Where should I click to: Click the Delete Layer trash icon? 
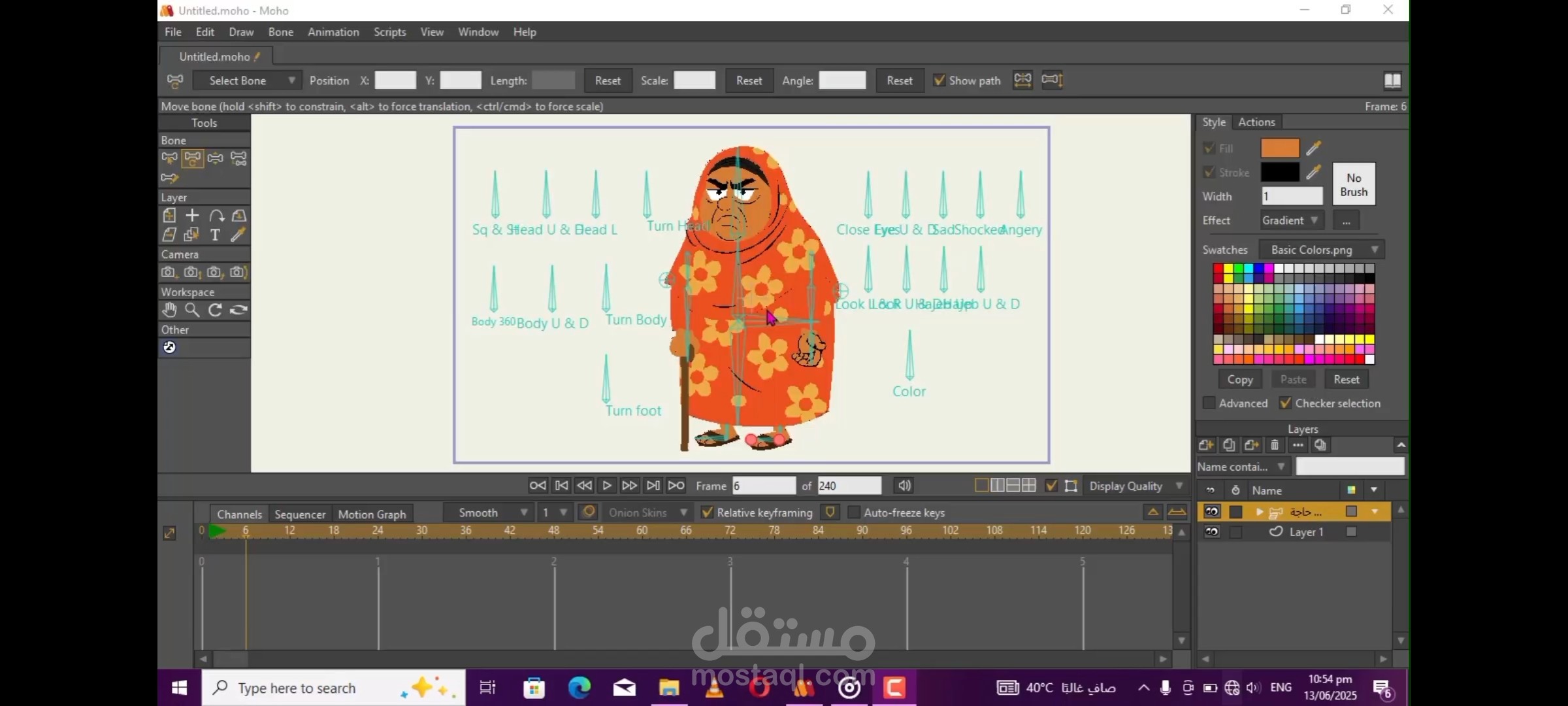point(1275,445)
